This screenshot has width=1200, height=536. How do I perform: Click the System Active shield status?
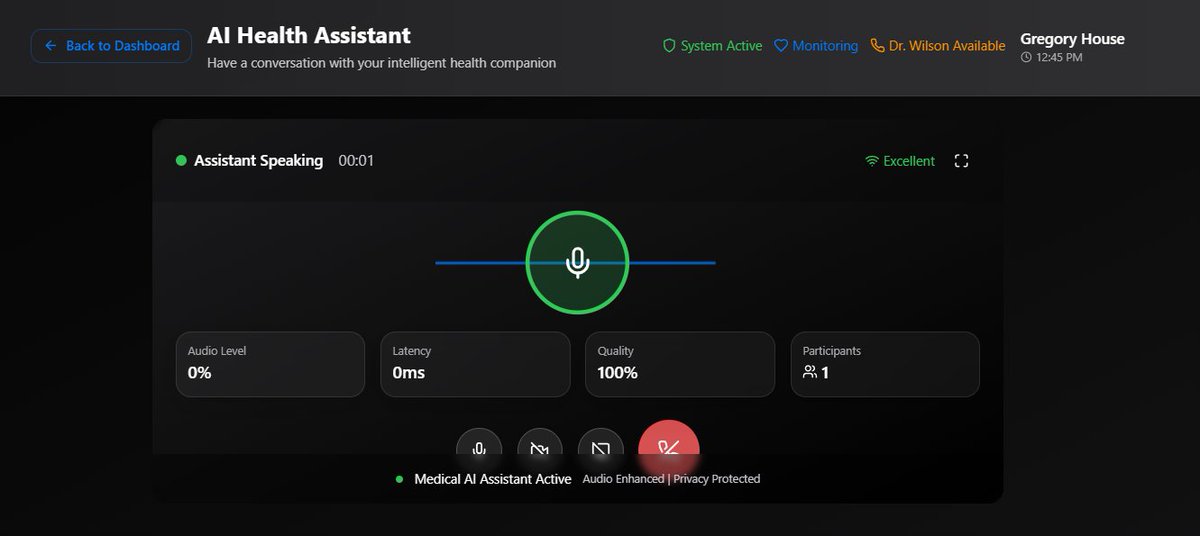pos(712,46)
